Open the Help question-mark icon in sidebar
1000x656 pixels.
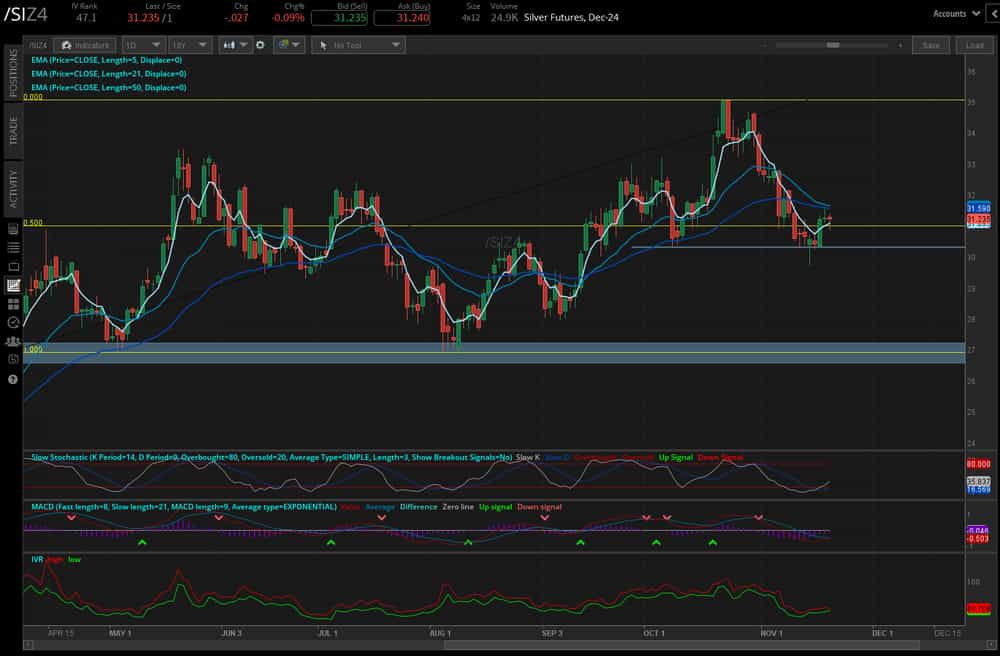[x=13, y=378]
